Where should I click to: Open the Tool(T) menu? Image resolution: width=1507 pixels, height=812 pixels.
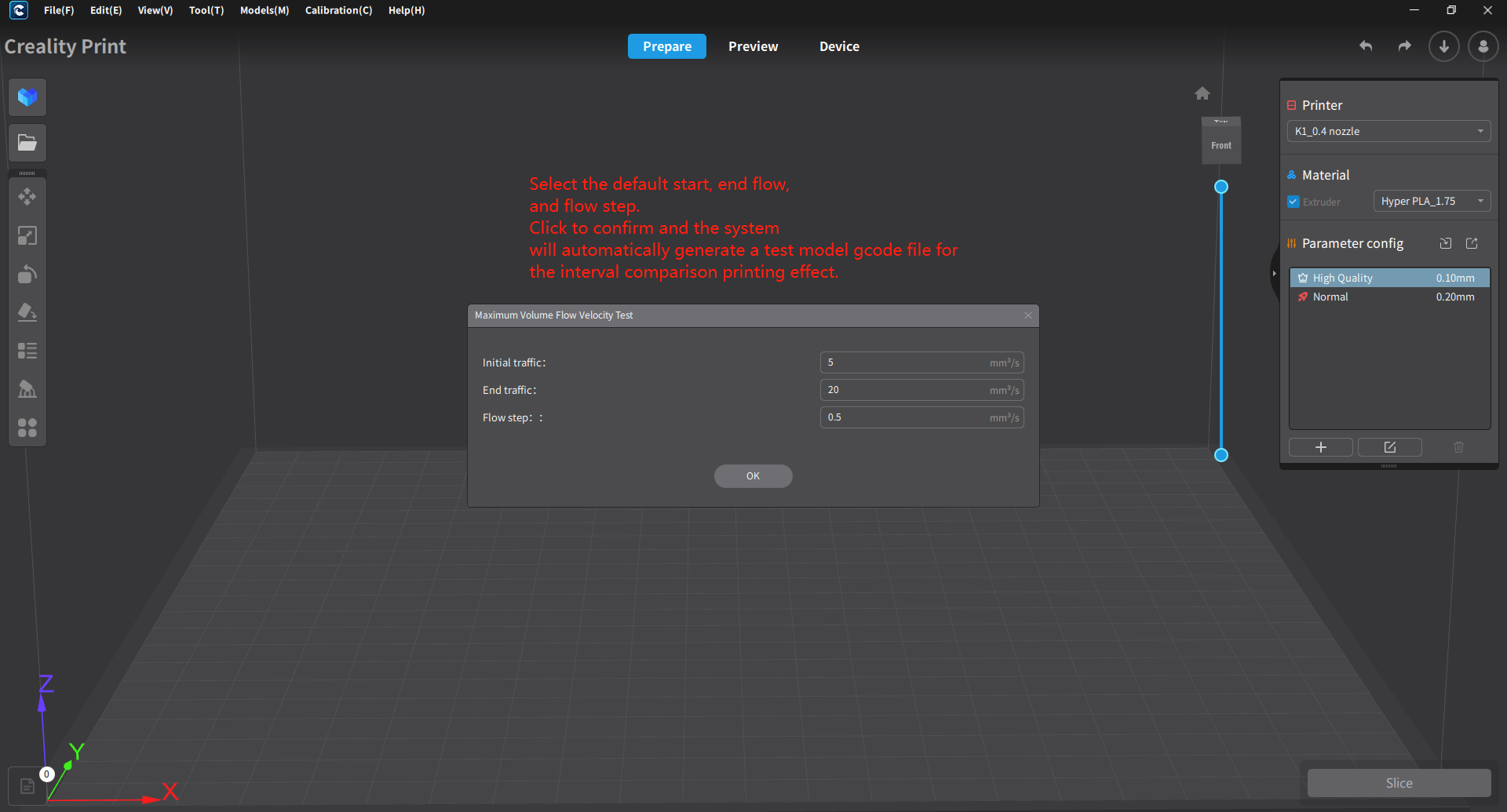(206, 10)
